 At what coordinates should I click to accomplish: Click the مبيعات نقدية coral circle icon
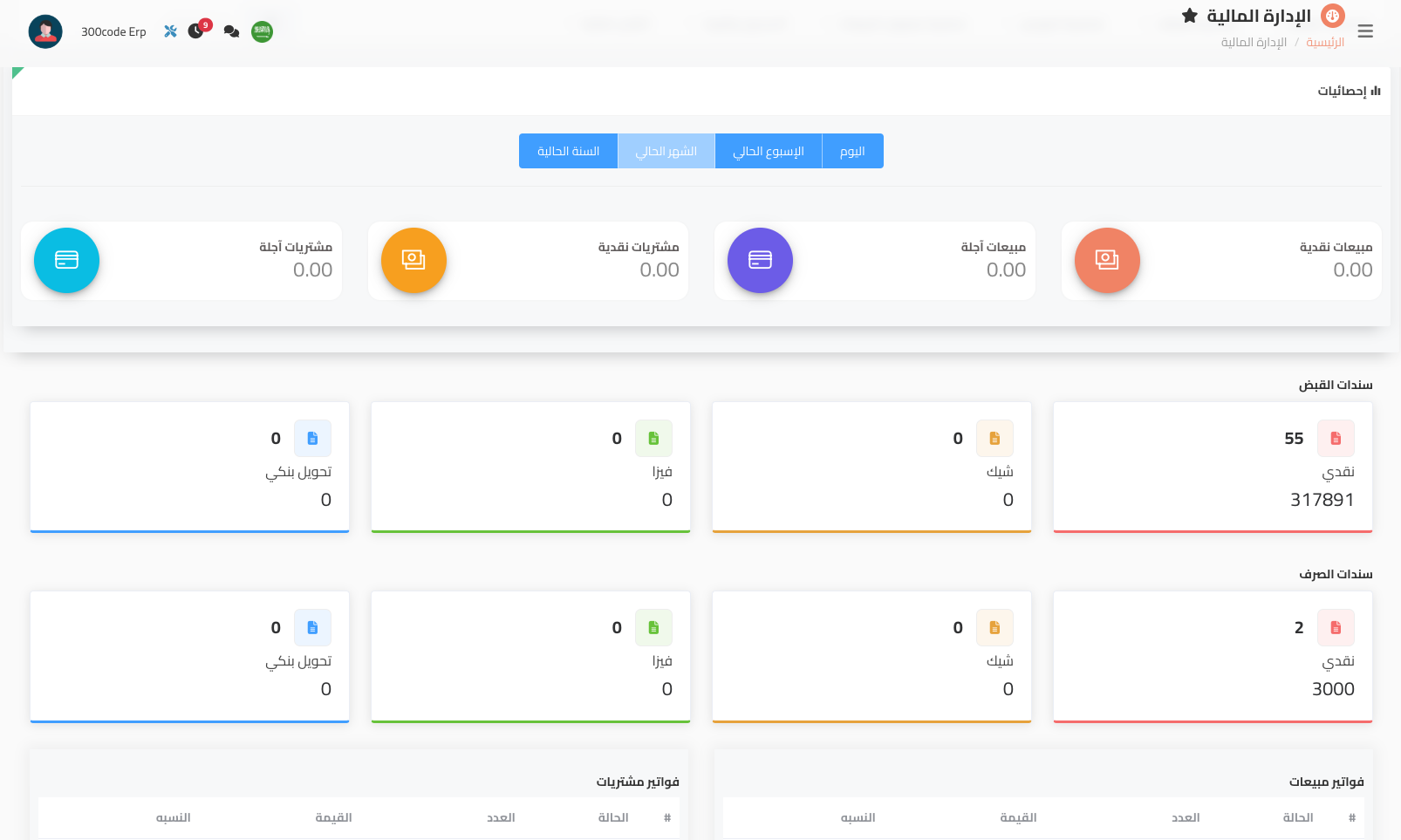pos(1107,260)
